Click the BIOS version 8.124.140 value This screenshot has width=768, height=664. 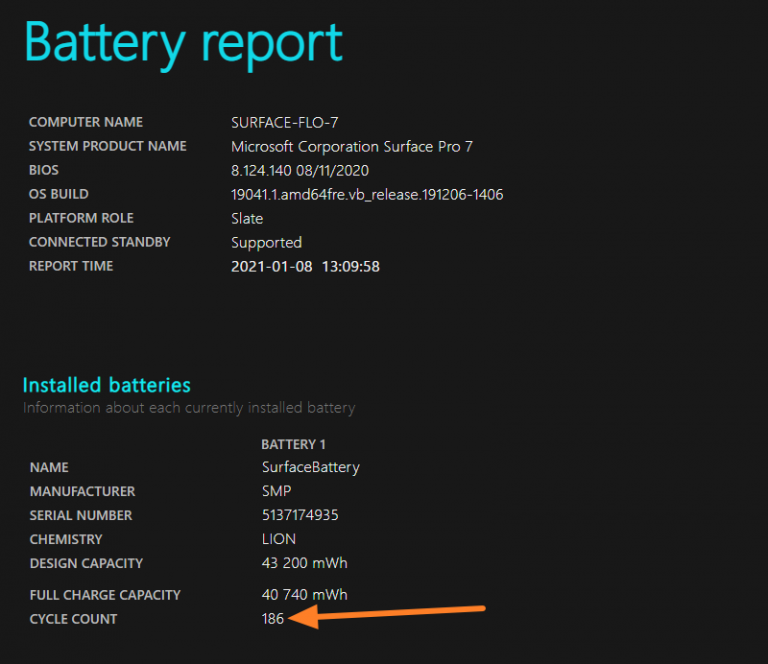tap(299, 170)
